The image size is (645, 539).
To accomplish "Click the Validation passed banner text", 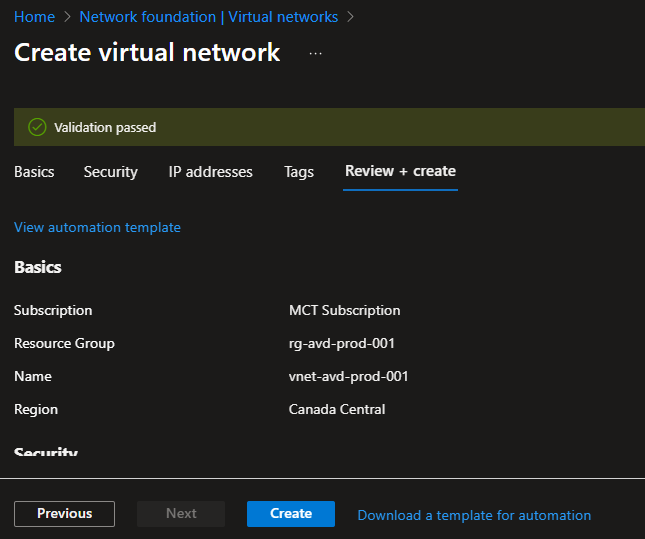I will pos(105,127).
